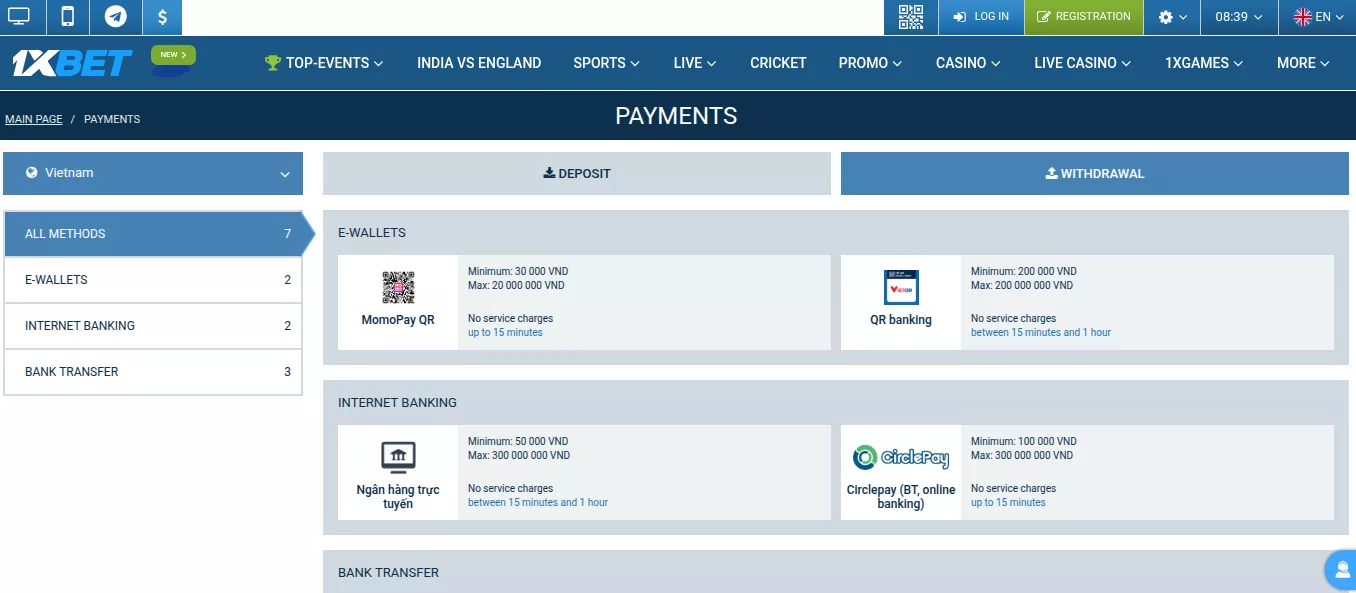
Task: Open the CRICKET section
Action: pos(778,63)
